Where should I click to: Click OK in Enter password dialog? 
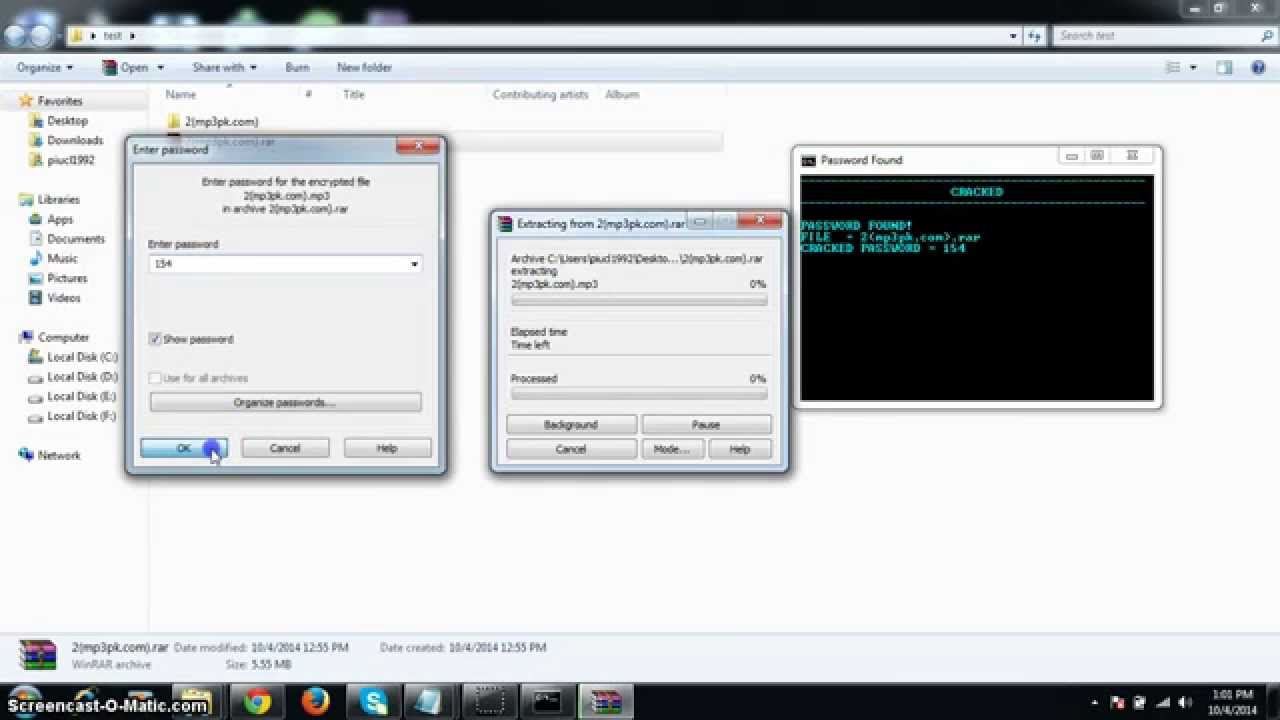pyautogui.click(x=184, y=448)
